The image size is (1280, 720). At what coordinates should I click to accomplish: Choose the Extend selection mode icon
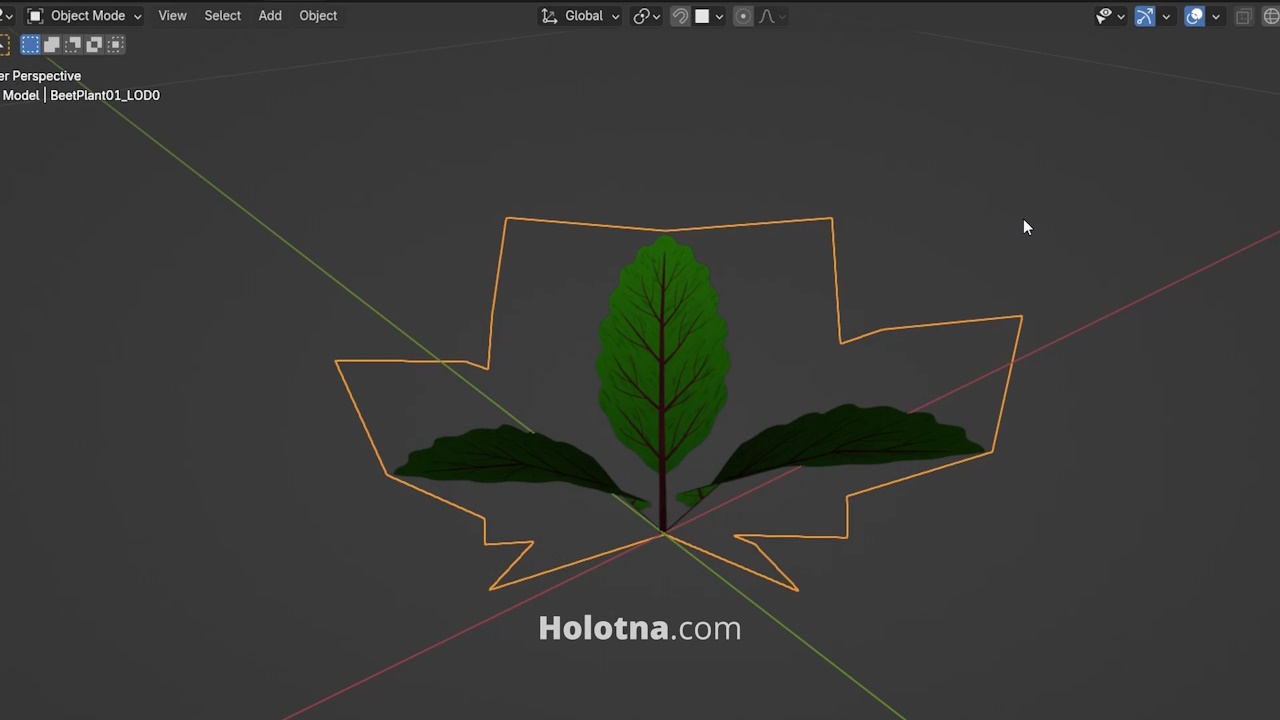(x=52, y=44)
